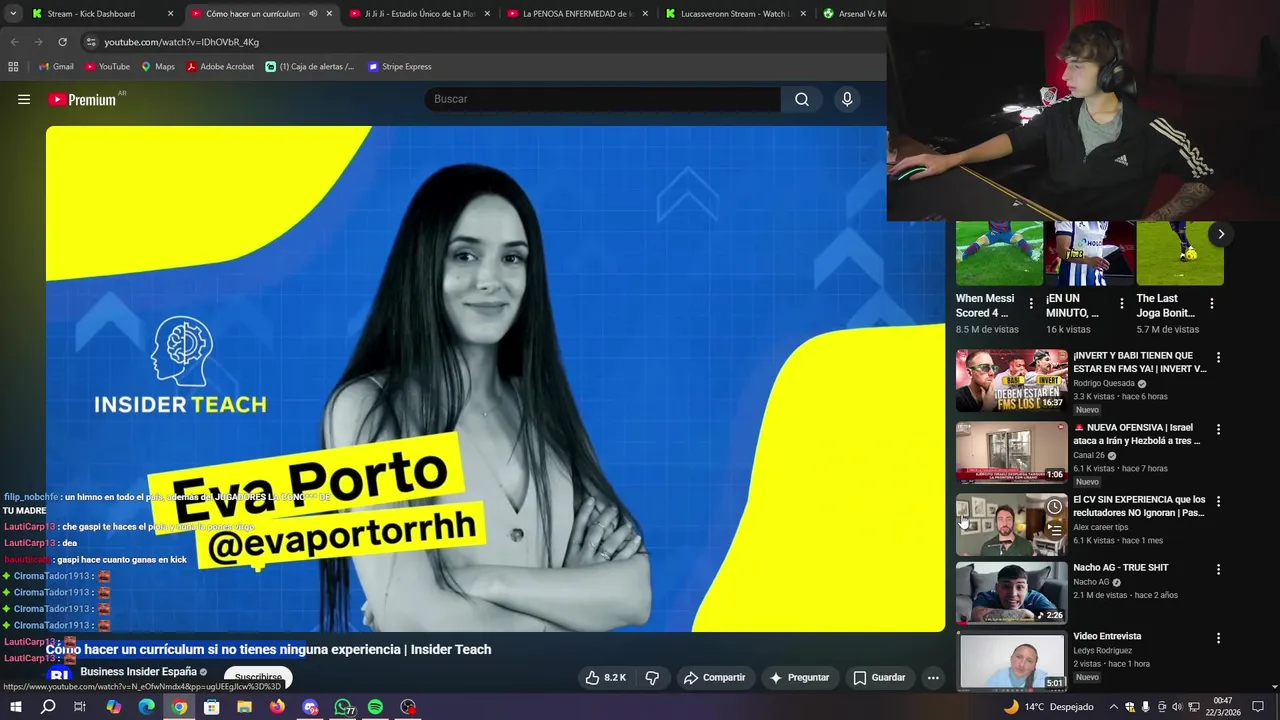Click the next arrow on the shorts shelf
The height and width of the screenshot is (720, 1280).
(1221, 234)
